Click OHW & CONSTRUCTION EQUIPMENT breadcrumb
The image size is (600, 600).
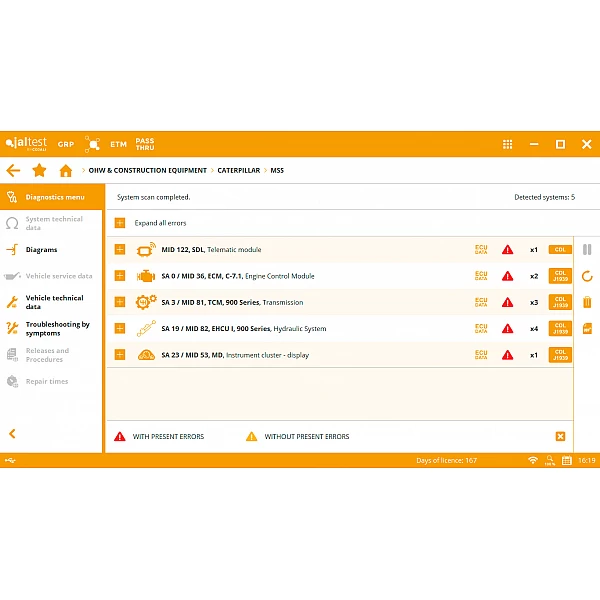pos(147,170)
